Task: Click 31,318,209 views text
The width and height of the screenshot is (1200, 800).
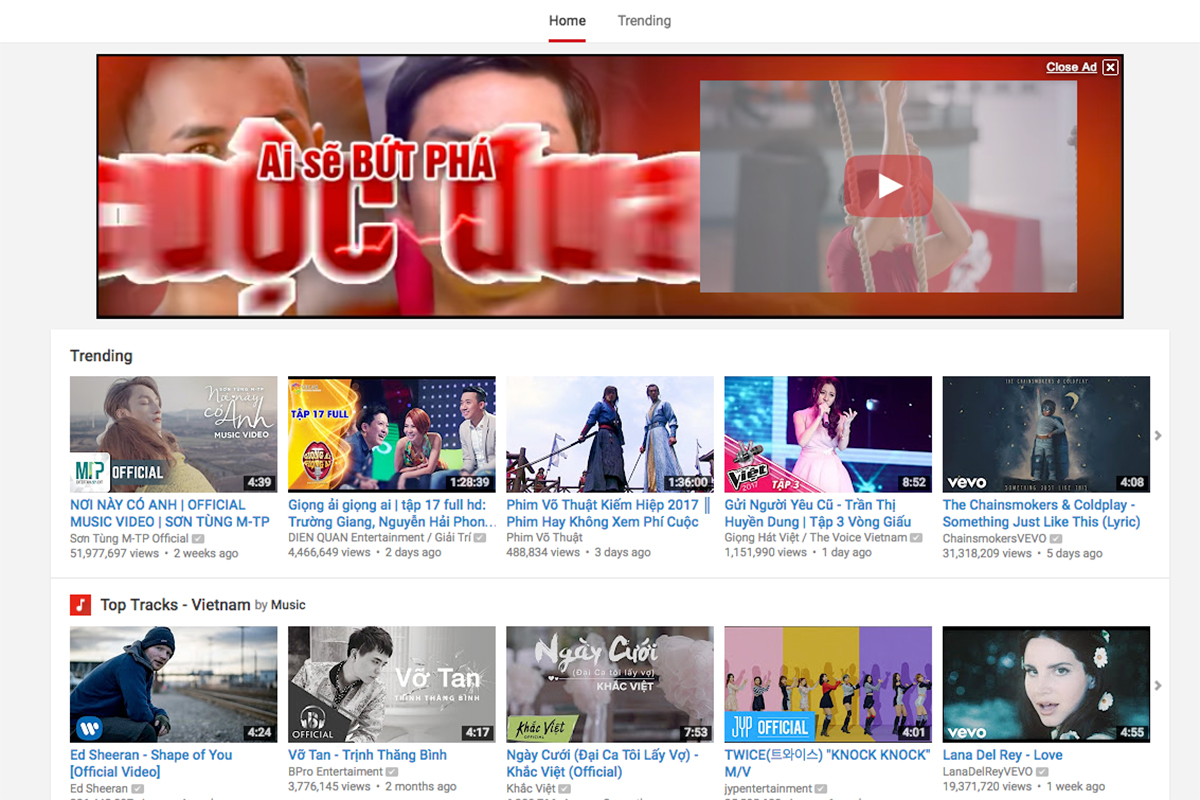Action: click(x=987, y=553)
